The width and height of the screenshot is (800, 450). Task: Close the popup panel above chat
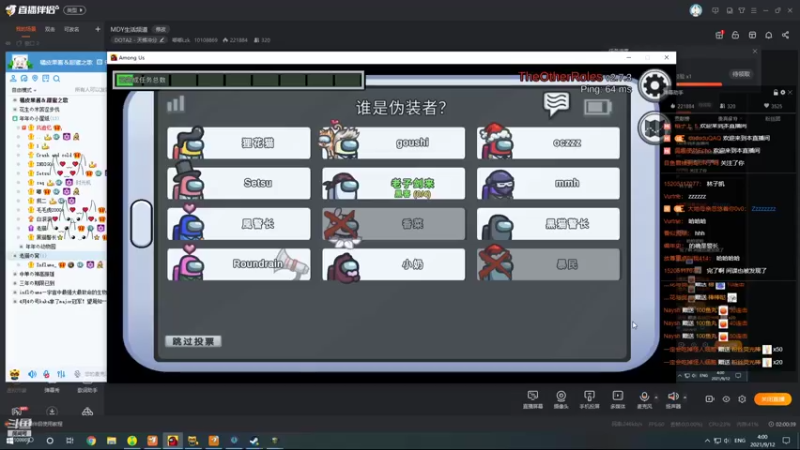[x=755, y=51]
